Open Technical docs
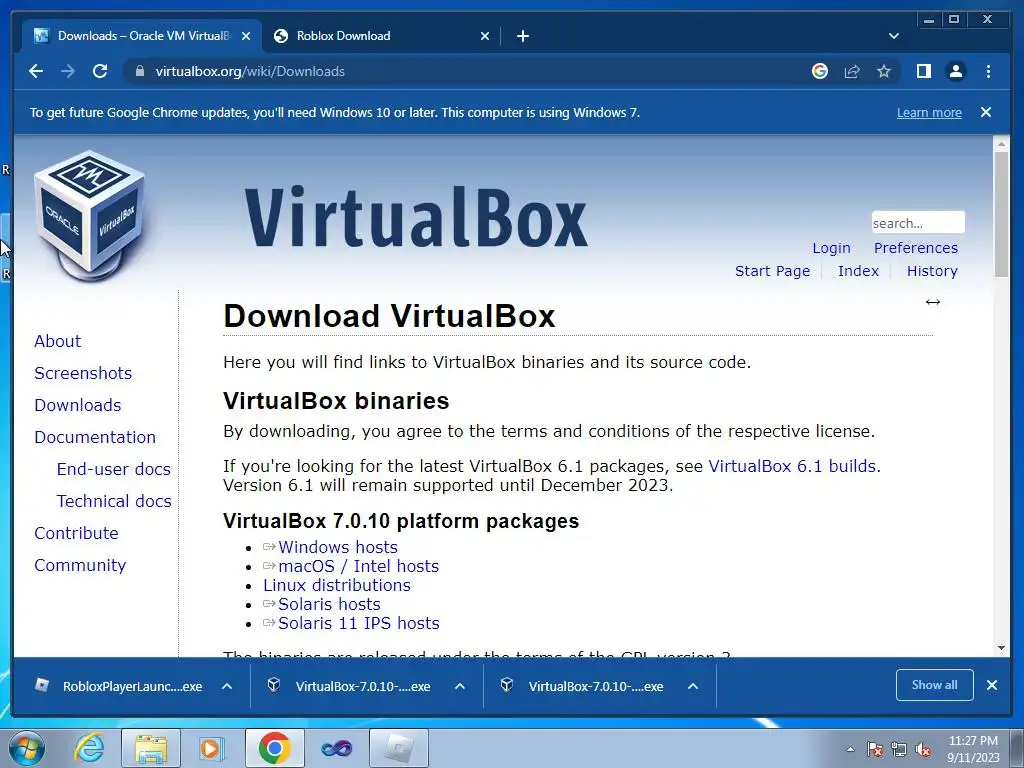 tap(114, 501)
